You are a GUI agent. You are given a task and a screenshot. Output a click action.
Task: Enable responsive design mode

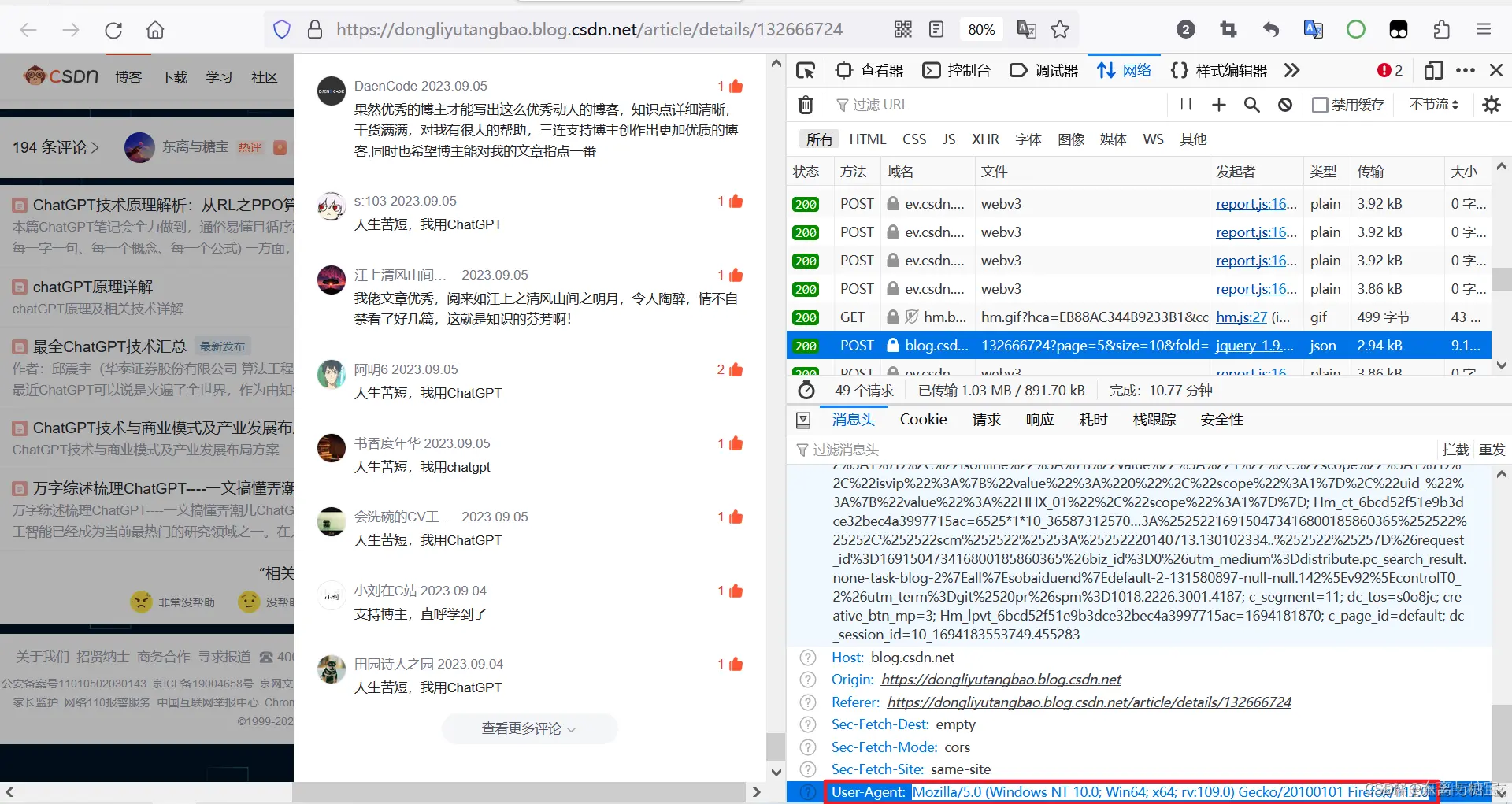coord(1433,70)
